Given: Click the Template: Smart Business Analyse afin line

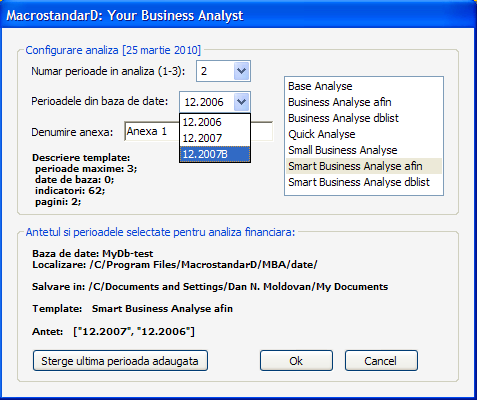Looking at the screenshot, I should click(132, 309).
